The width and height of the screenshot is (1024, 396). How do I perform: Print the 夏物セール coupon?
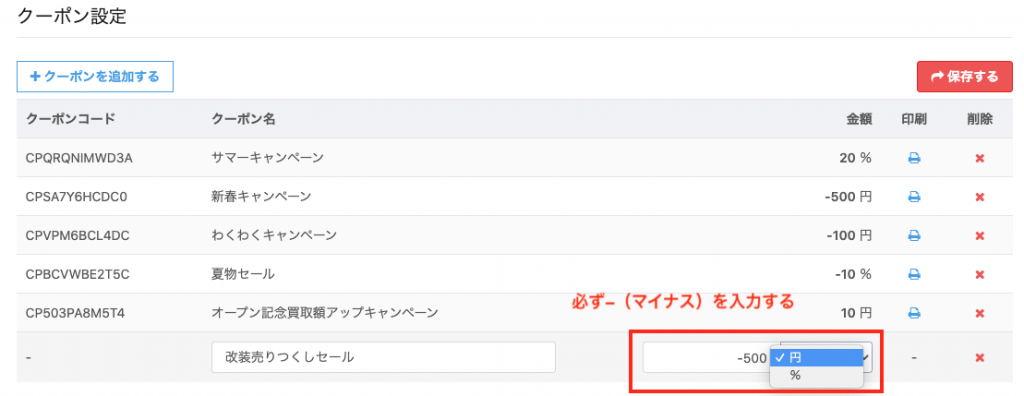(914, 274)
